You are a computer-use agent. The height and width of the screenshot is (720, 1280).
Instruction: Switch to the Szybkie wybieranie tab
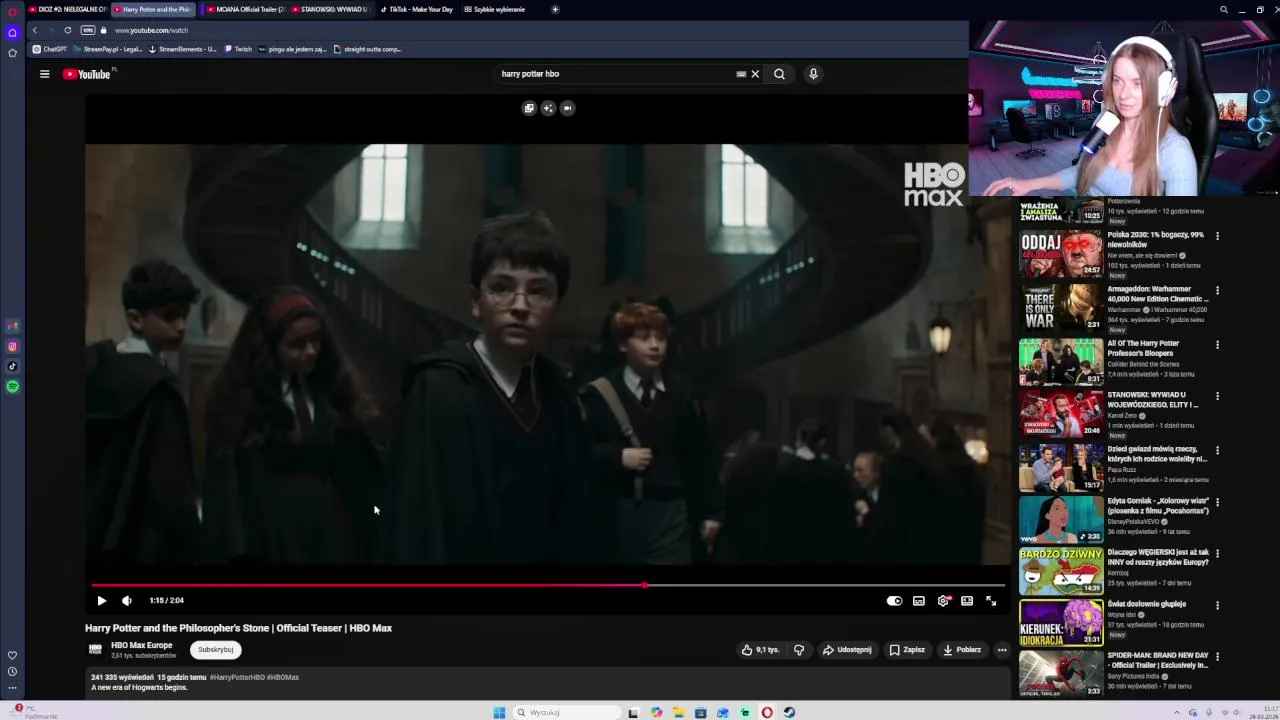(x=495, y=9)
